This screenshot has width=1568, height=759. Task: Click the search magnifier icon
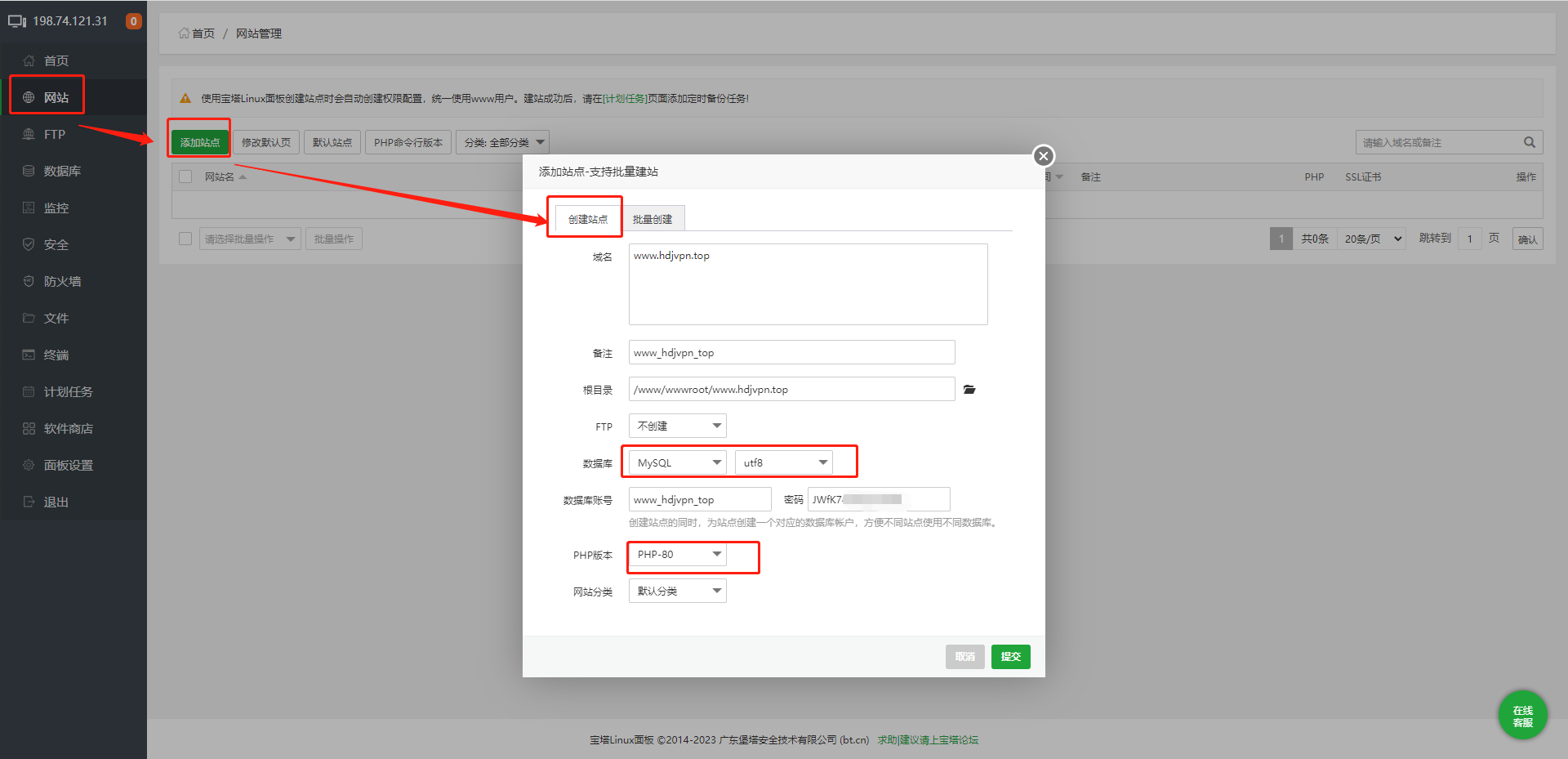pyautogui.click(x=1530, y=142)
